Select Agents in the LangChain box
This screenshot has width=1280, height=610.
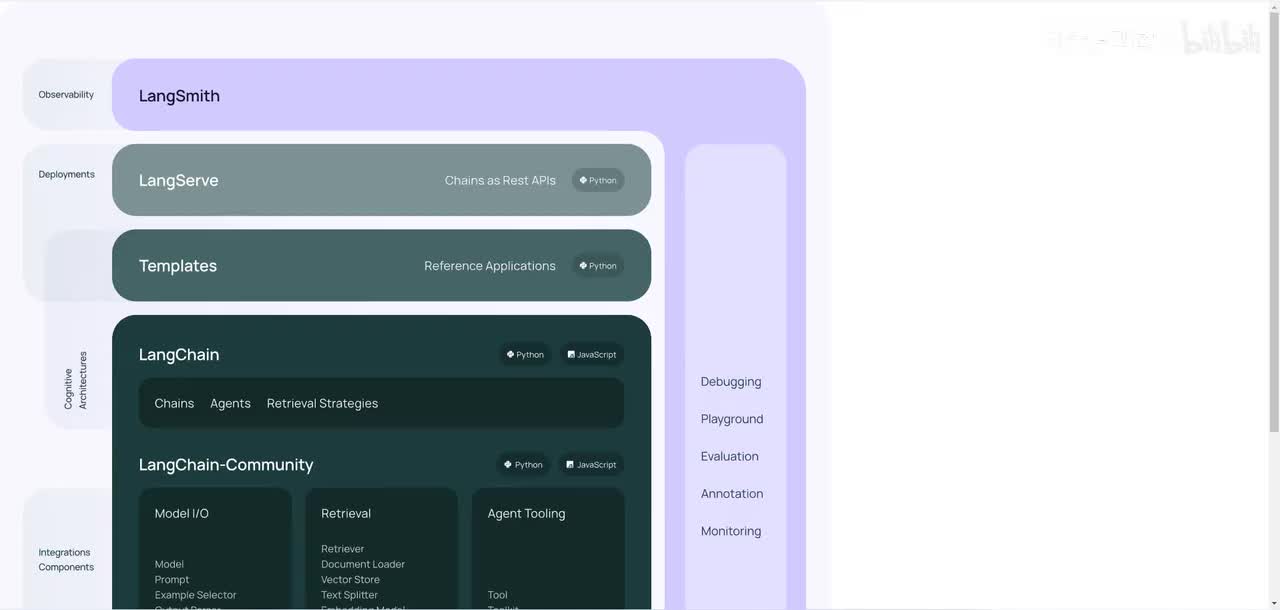[x=230, y=404]
